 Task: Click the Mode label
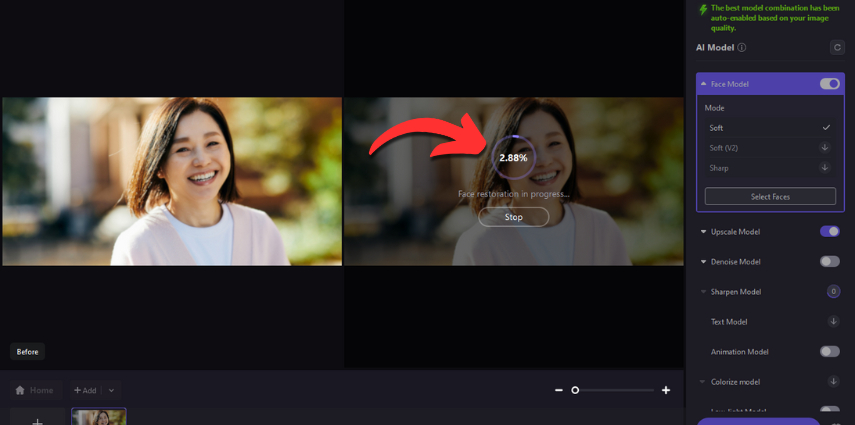(714, 108)
